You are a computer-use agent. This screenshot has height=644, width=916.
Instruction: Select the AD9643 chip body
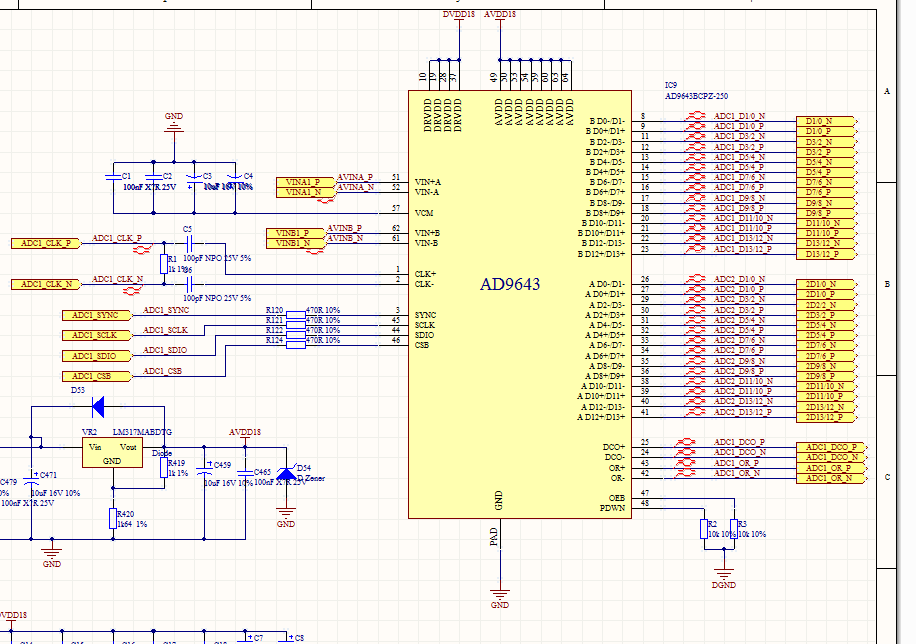519,304
